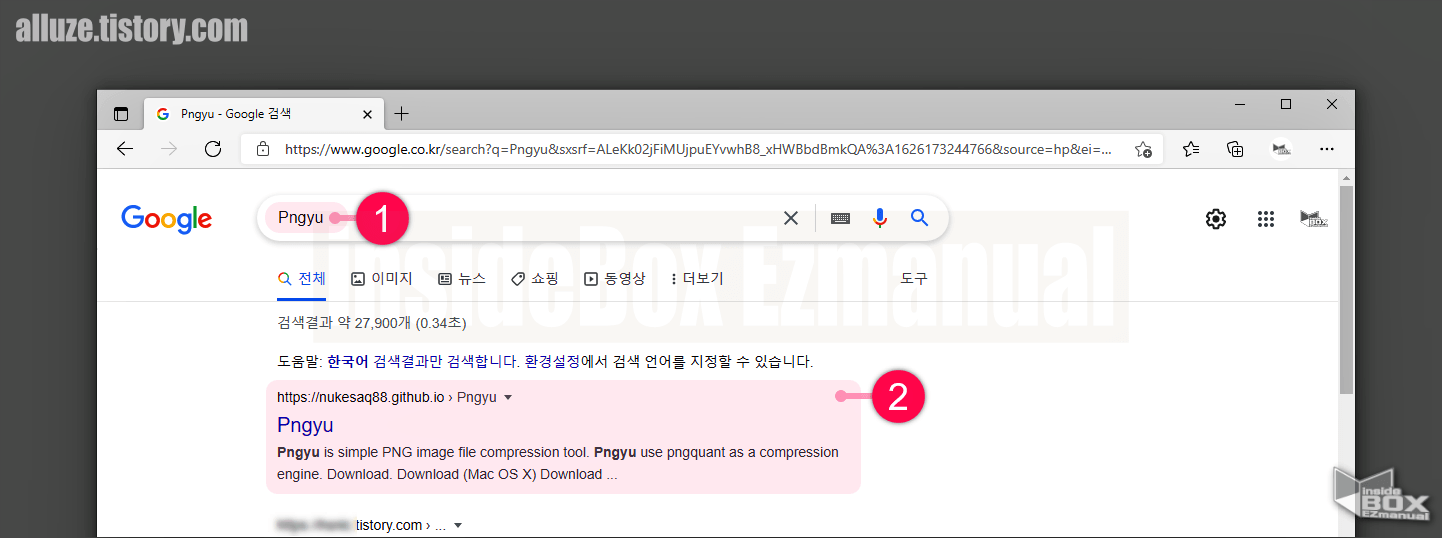Open Edge Settings and more menu
1442x538 pixels.
(x=1327, y=149)
